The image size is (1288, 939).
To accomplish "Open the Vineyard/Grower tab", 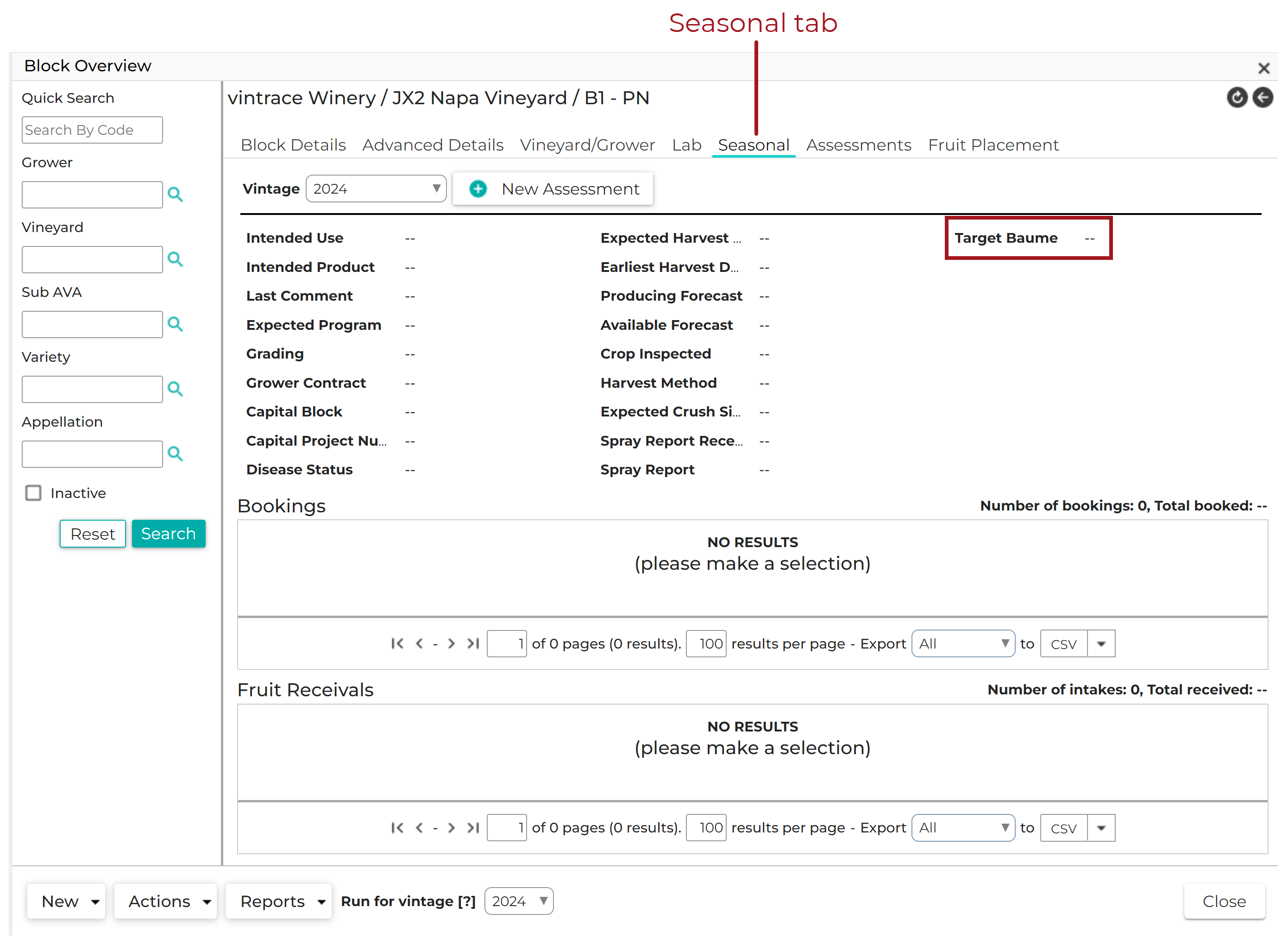I will (x=588, y=145).
